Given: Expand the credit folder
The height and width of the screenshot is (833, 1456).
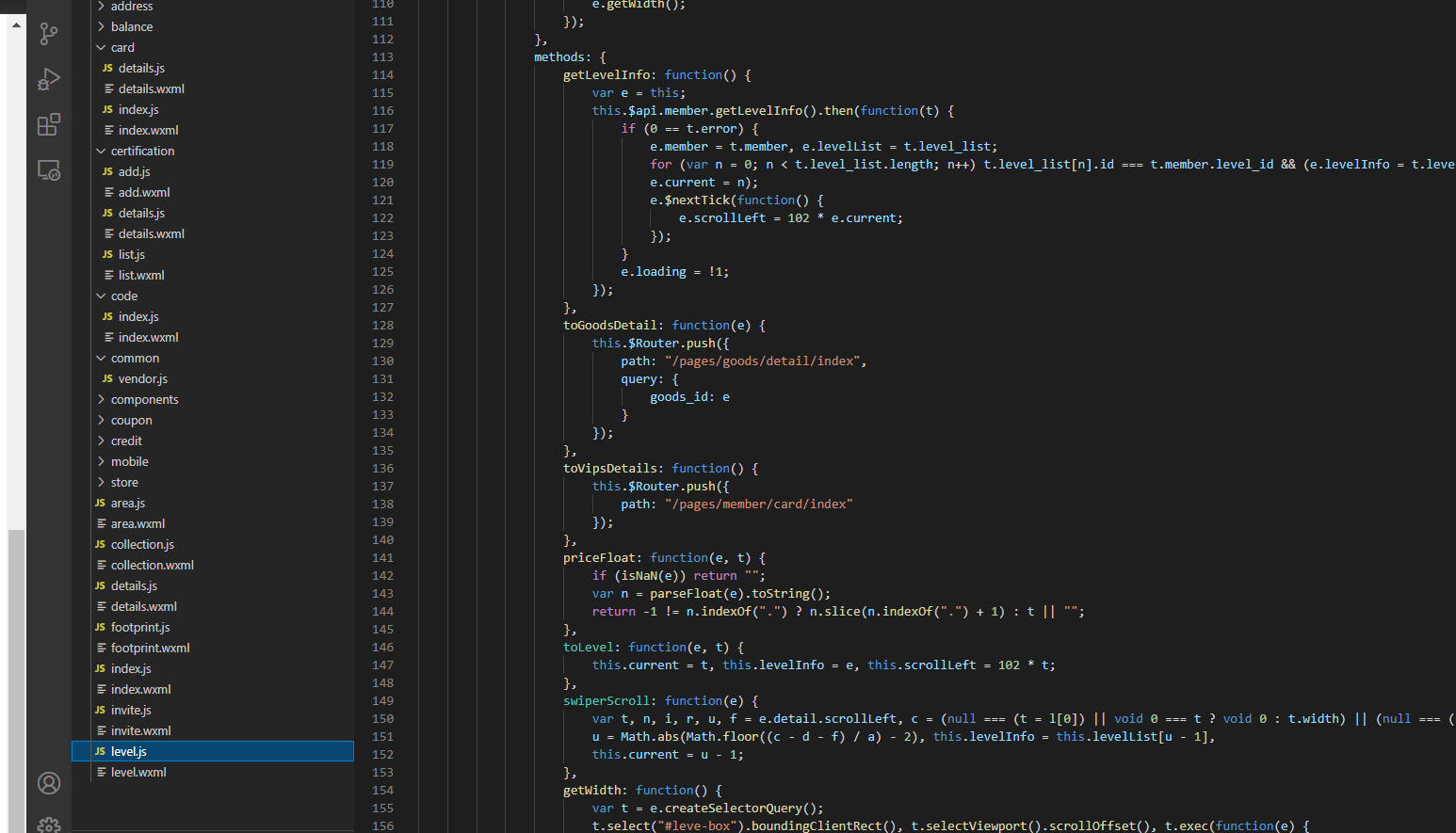Looking at the screenshot, I should pyautogui.click(x=213, y=441).
